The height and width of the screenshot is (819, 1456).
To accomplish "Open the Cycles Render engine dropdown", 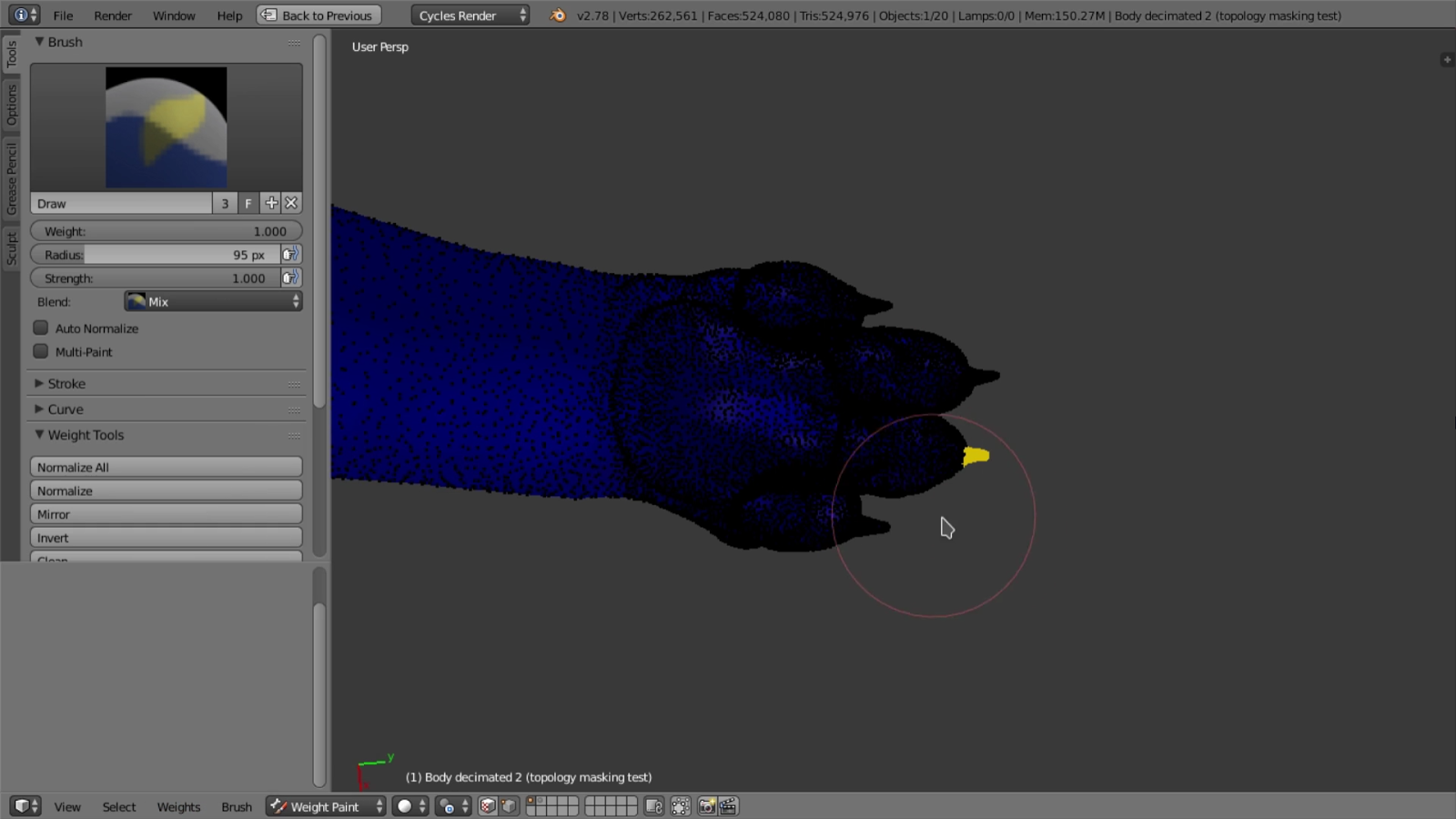I will pos(470,15).
